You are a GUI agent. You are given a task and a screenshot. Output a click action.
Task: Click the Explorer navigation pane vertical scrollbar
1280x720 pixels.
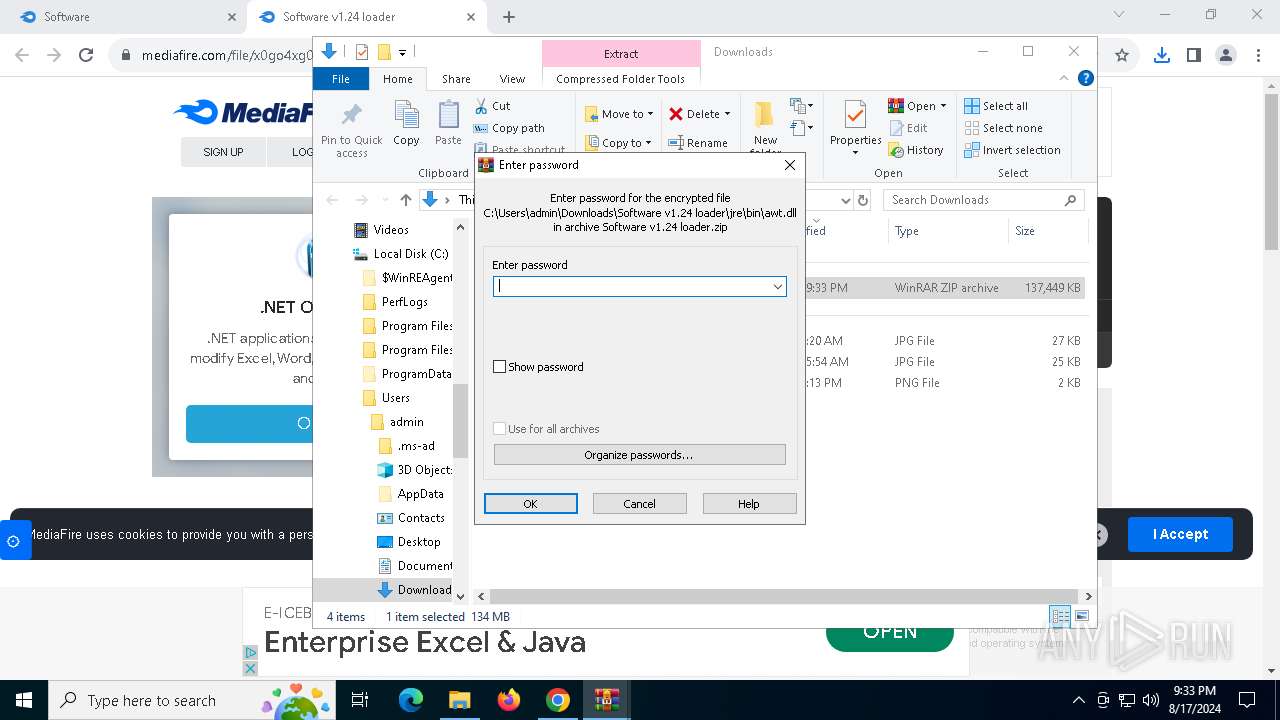pos(460,420)
